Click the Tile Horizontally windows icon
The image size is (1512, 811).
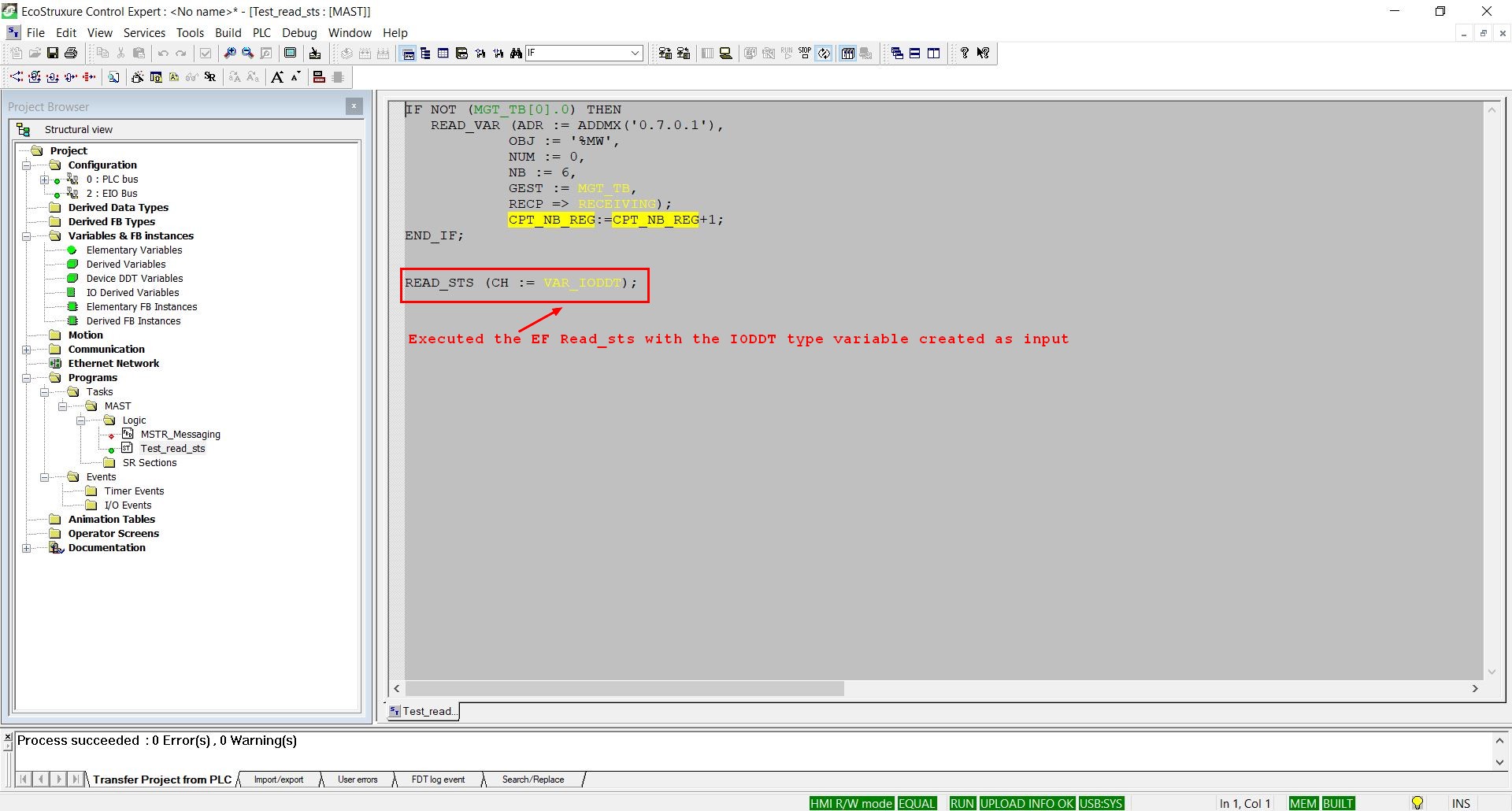[x=915, y=53]
